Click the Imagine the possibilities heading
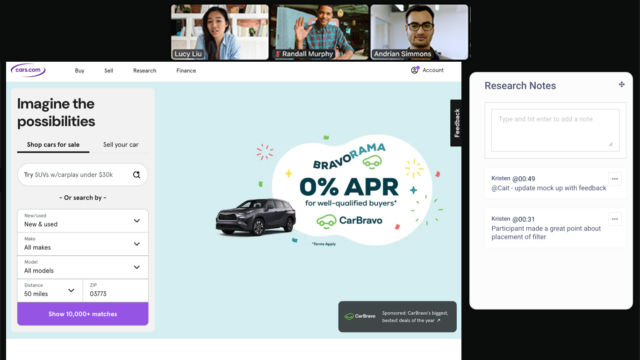This screenshot has width=640, height=360. [56, 112]
